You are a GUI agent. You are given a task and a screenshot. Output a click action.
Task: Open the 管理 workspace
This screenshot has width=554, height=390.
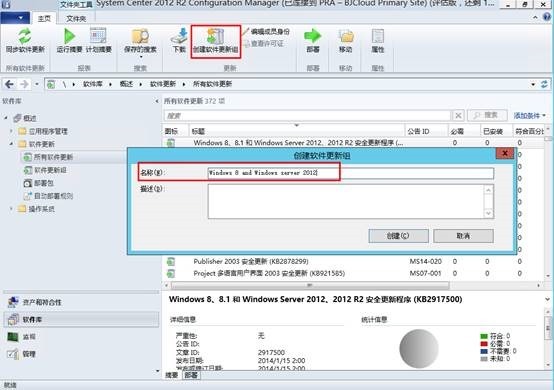81,354
